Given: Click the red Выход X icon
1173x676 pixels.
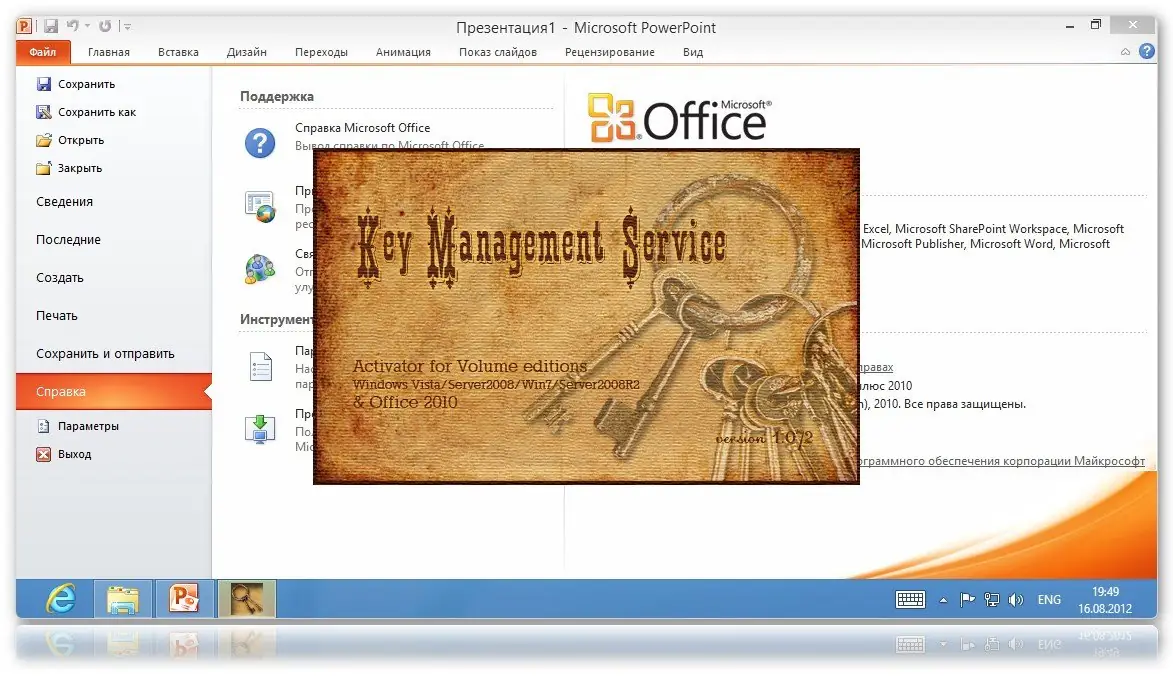Looking at the screenshot, I should pyautogui.click(x=44, y=455).
